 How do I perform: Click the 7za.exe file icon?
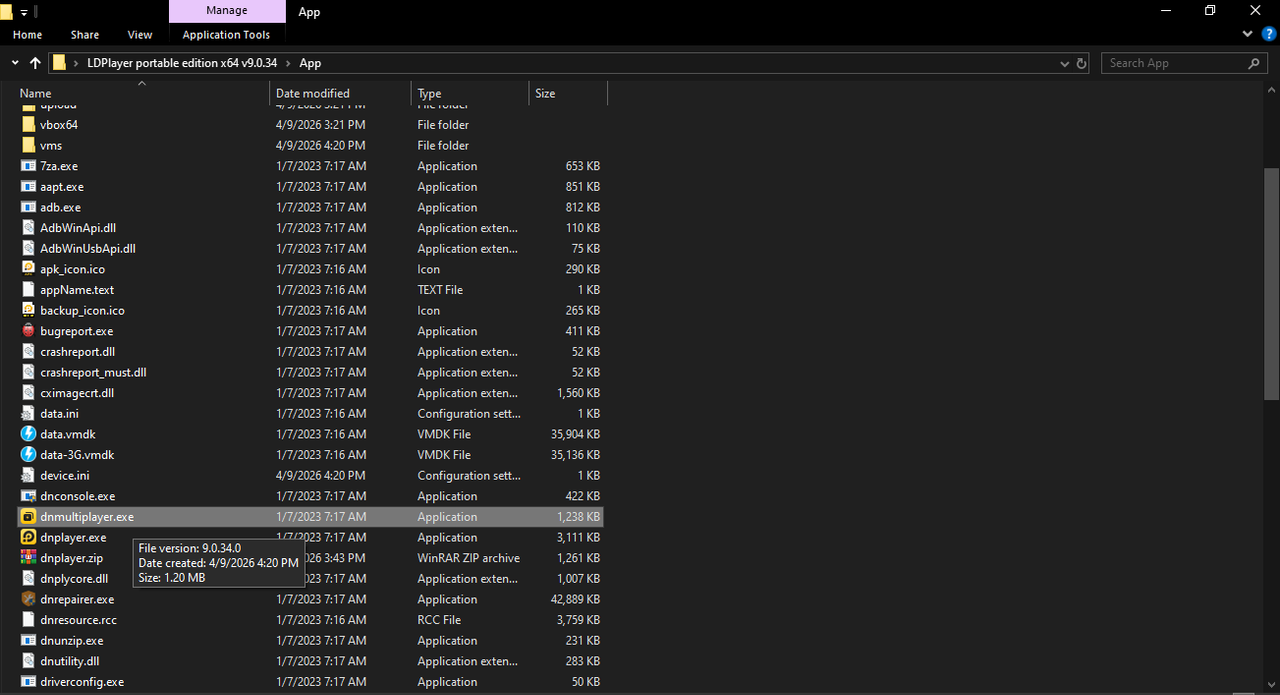click(29, 166)
